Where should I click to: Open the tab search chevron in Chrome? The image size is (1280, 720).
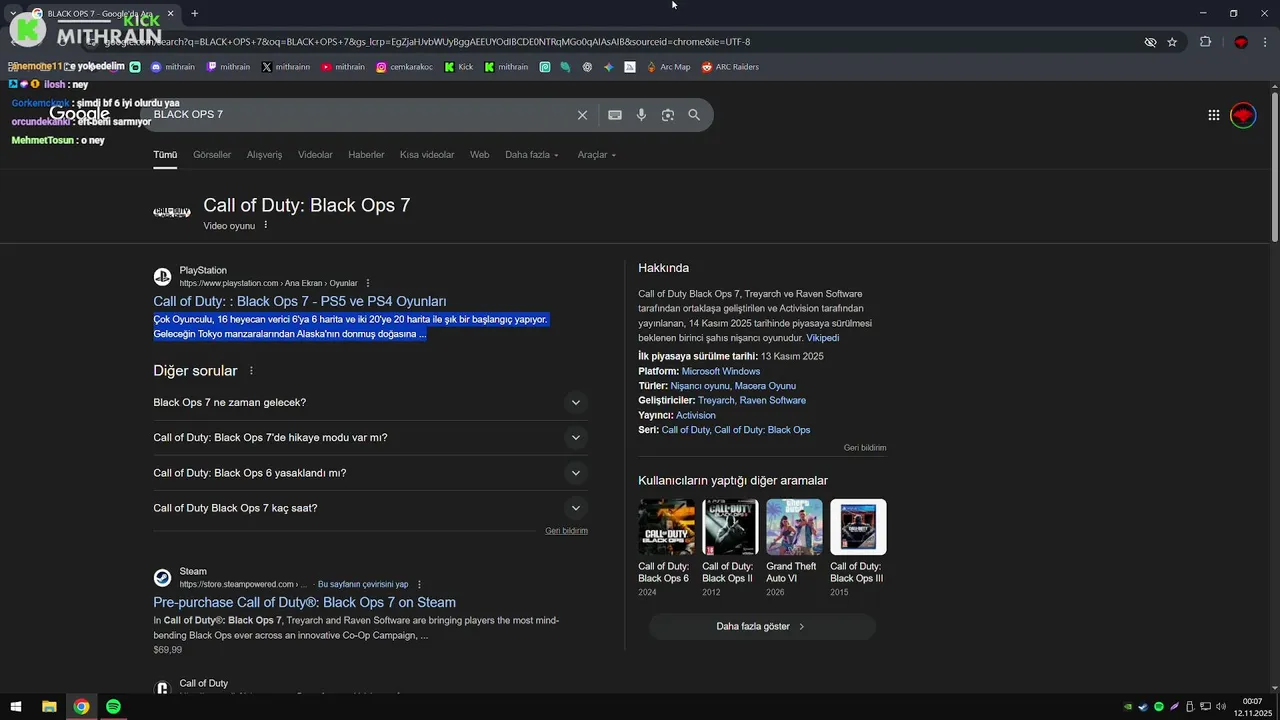[x=12, y=14]
